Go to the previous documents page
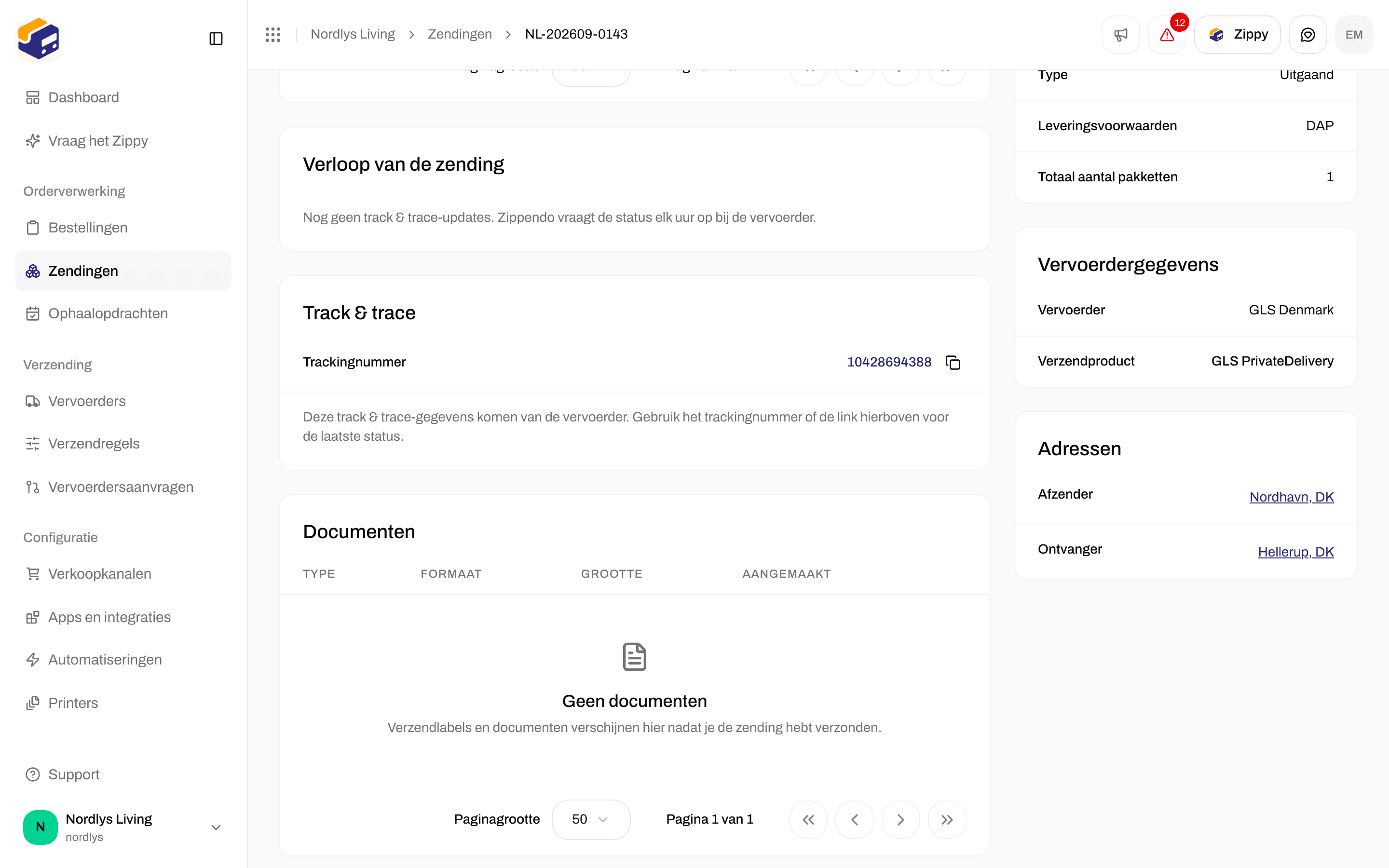The width and height of the screenshot is (1389, 868). (x=855, y=819)
